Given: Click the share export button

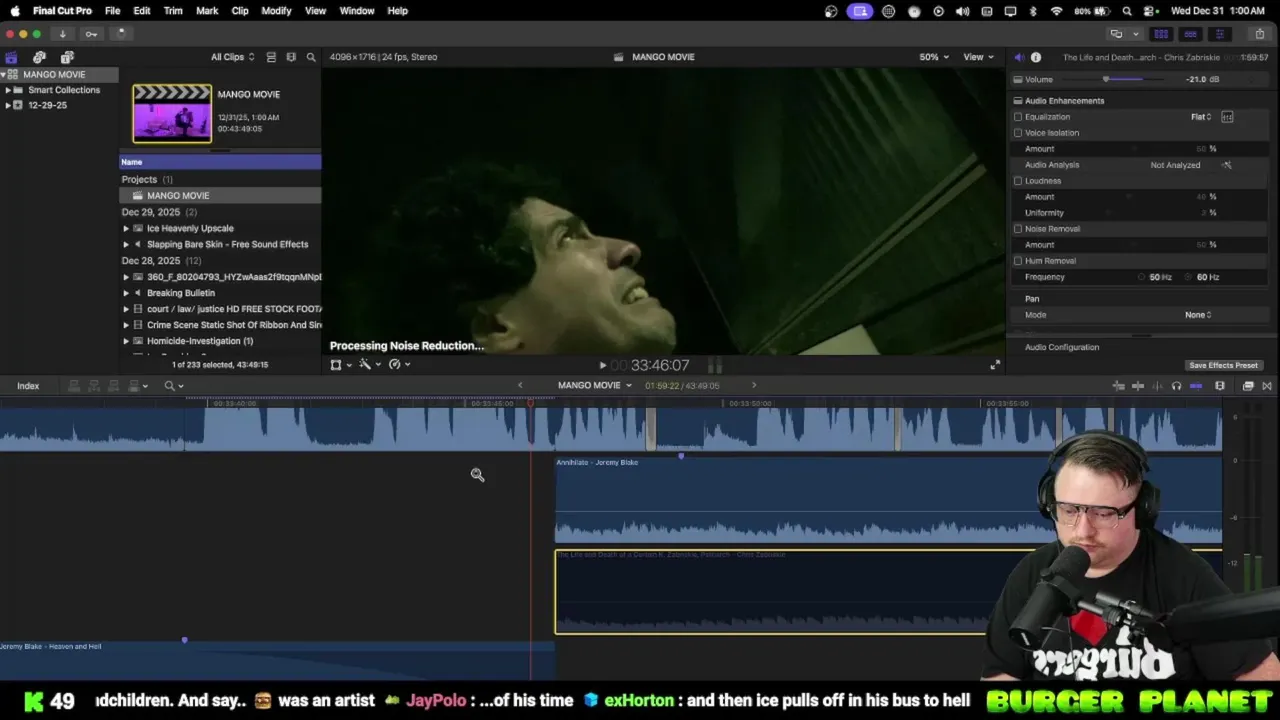Looking at the screenshot, I should [x=1260, y=34].
